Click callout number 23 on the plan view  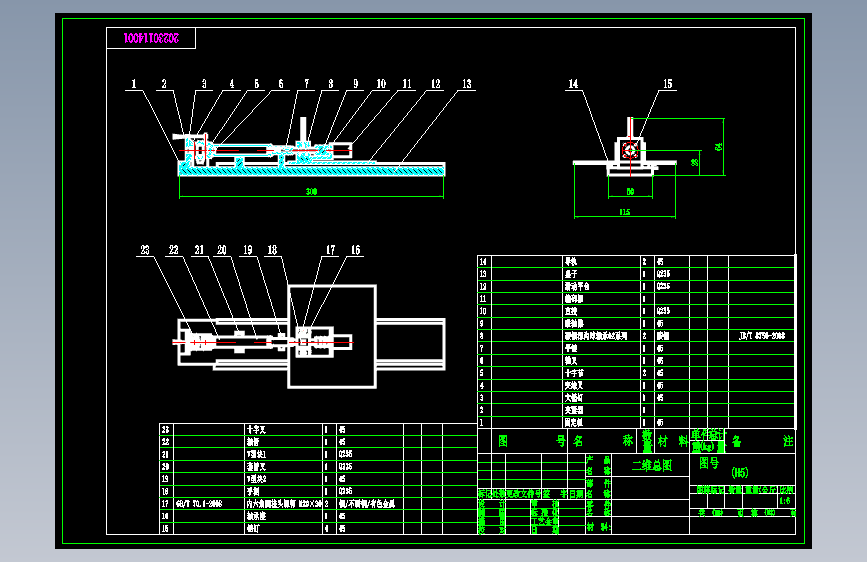coord(145,250)
